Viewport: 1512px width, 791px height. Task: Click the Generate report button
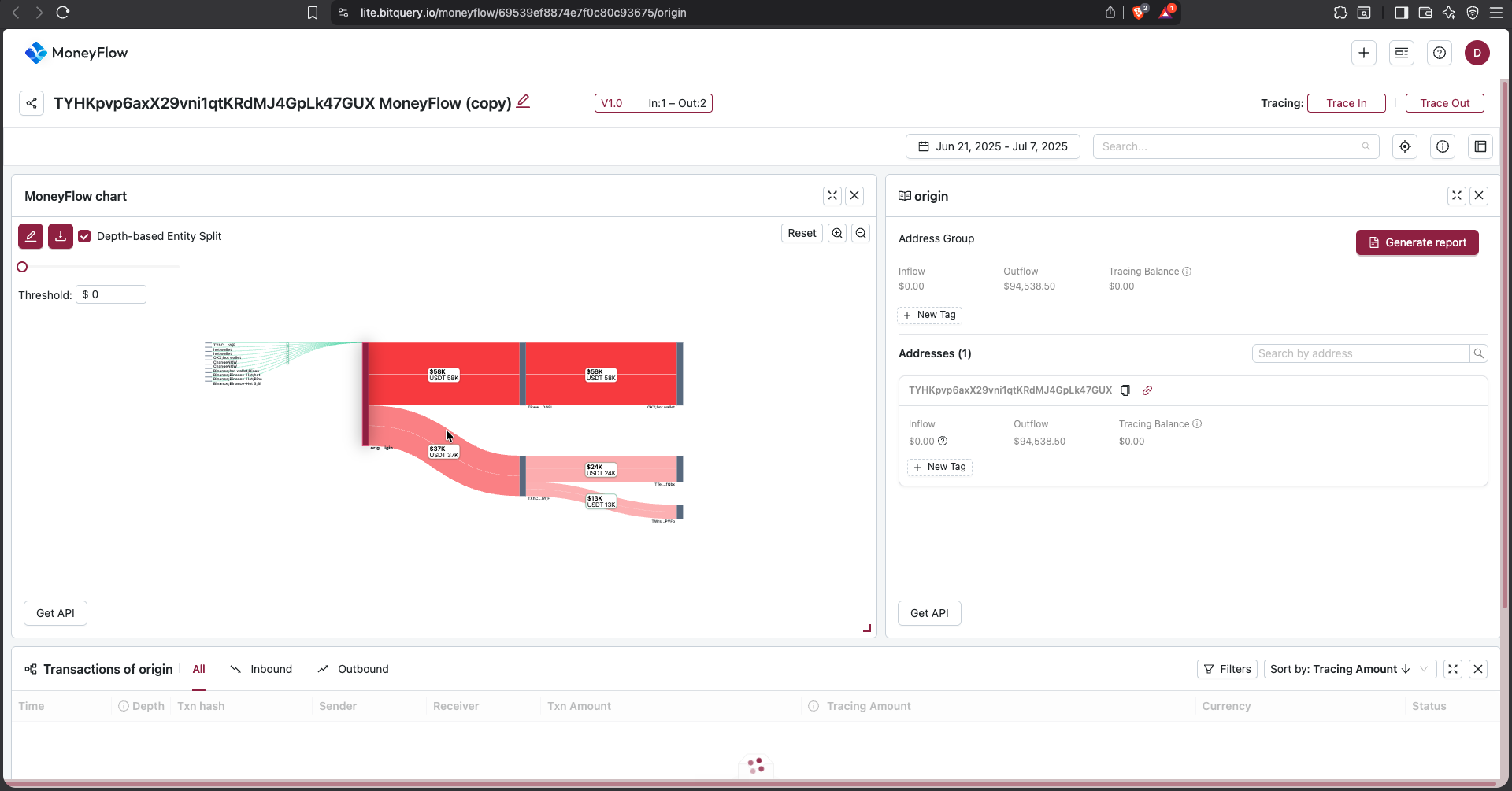[1417, 242]
